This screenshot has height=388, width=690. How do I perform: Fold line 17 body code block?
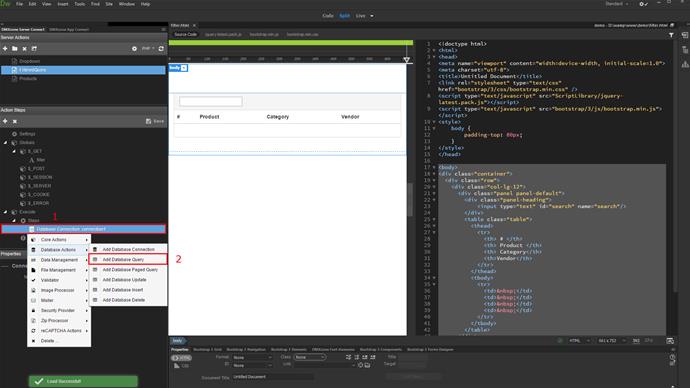[x=434, y=167]
